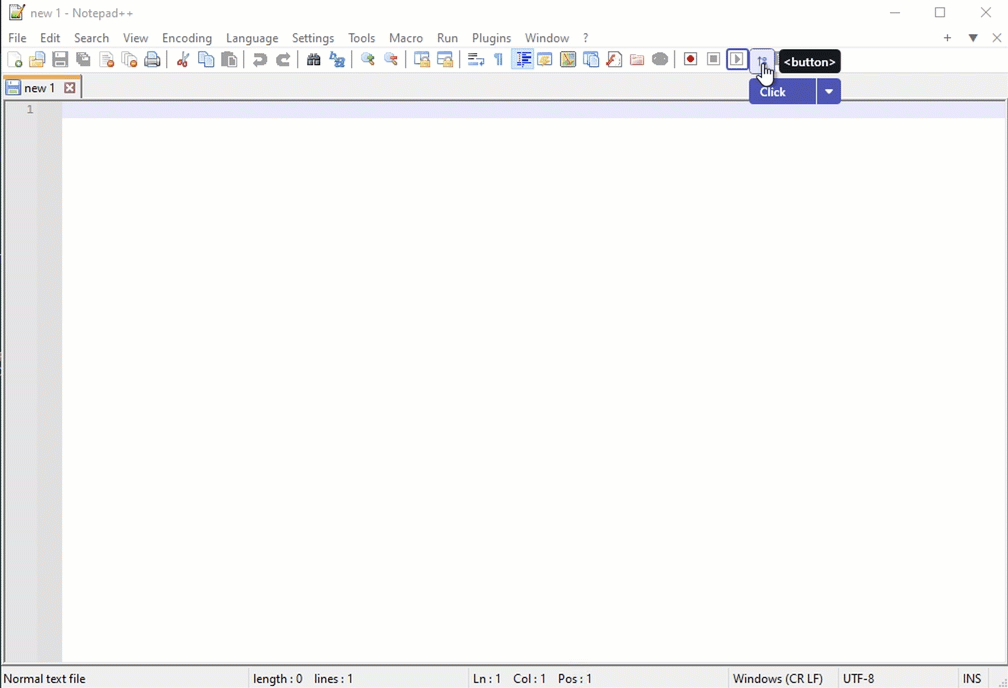Click Run a Macro Multiple Times icon

click(x=762, y=61)
